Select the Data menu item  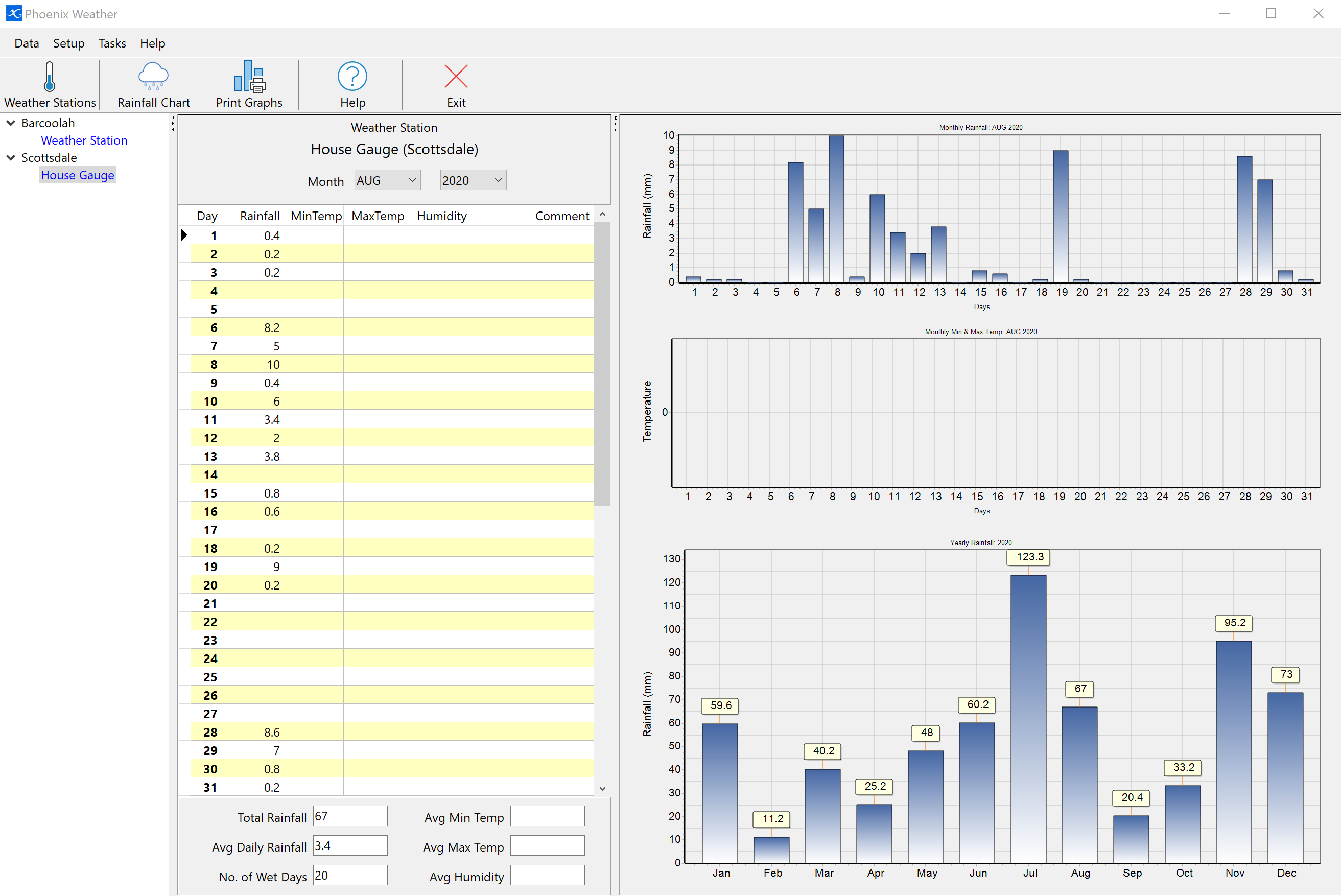coord(27,43)
